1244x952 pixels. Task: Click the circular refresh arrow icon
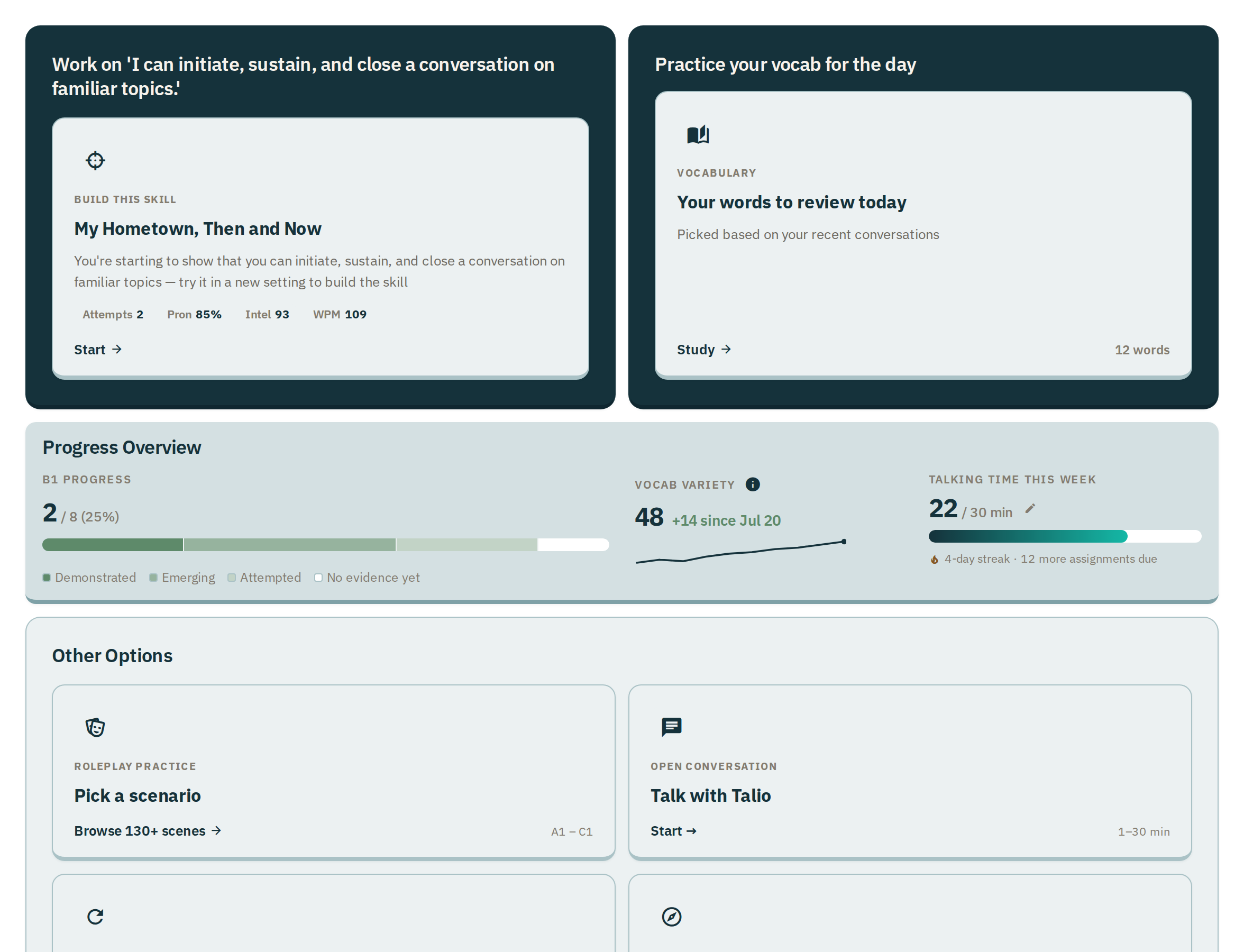95,916
